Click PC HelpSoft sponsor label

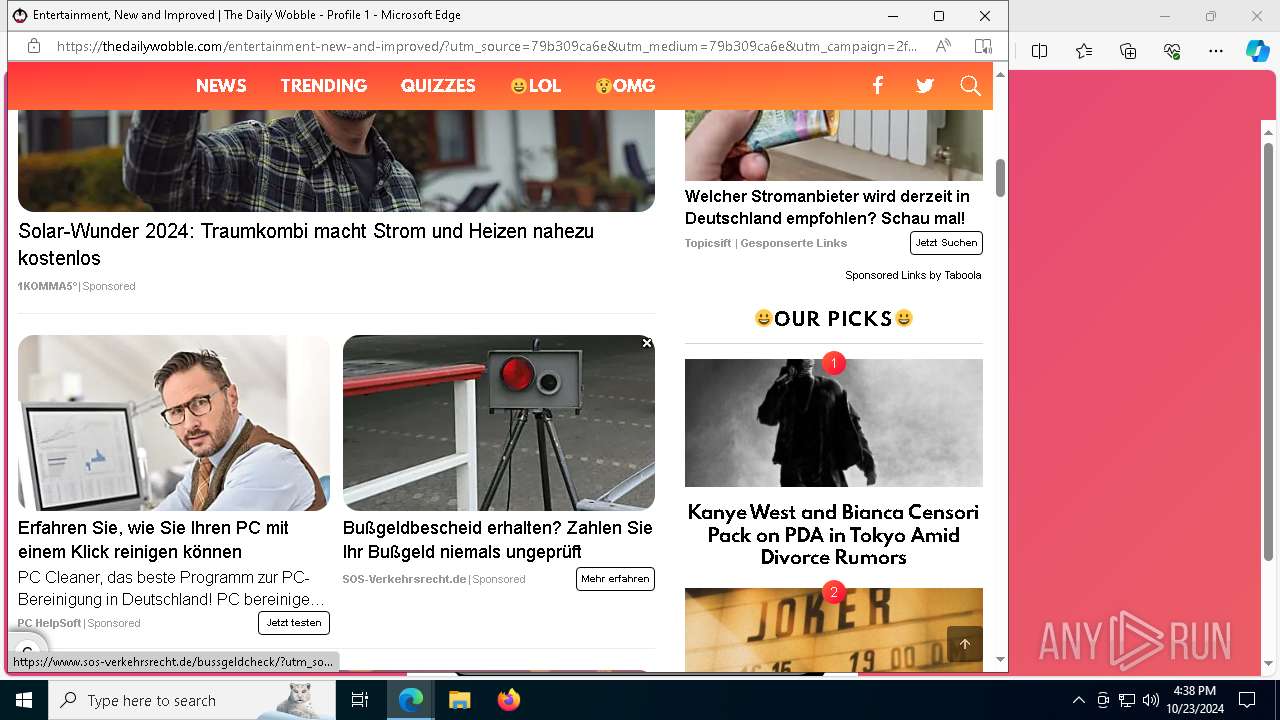tap(49, 623)
